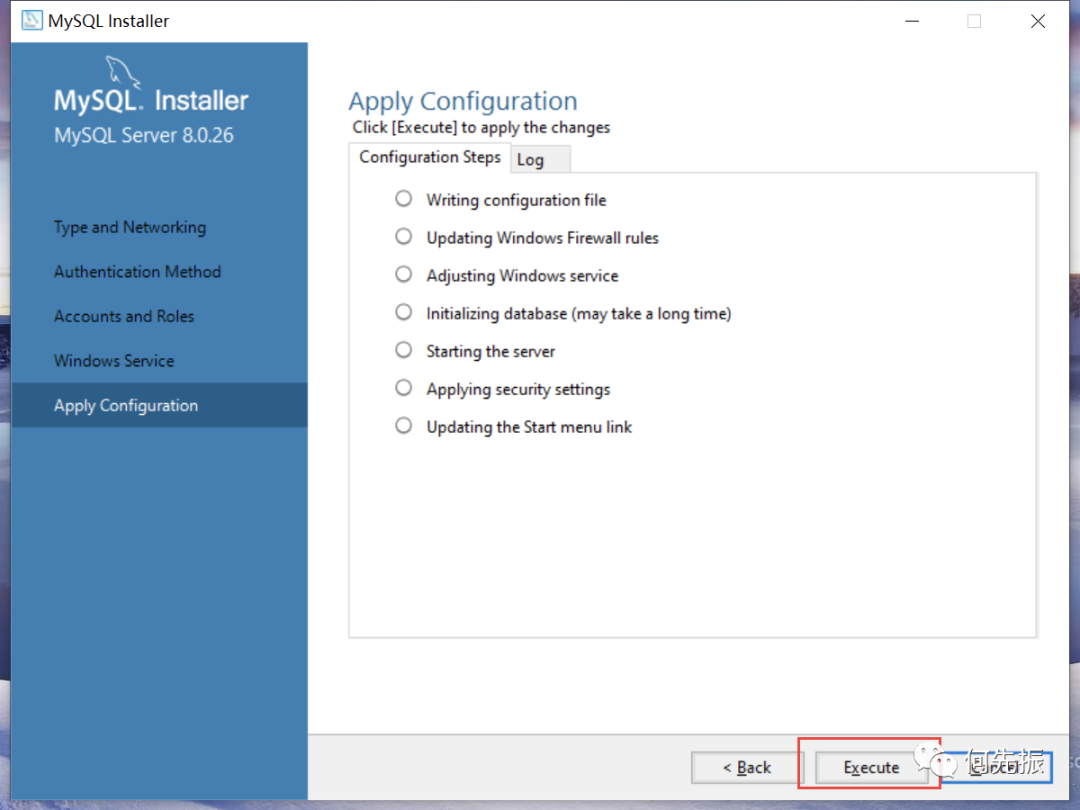Open Windows Service sidebar step
Image resolution: width=1080 pixels, height=810 pixels.
114,360
